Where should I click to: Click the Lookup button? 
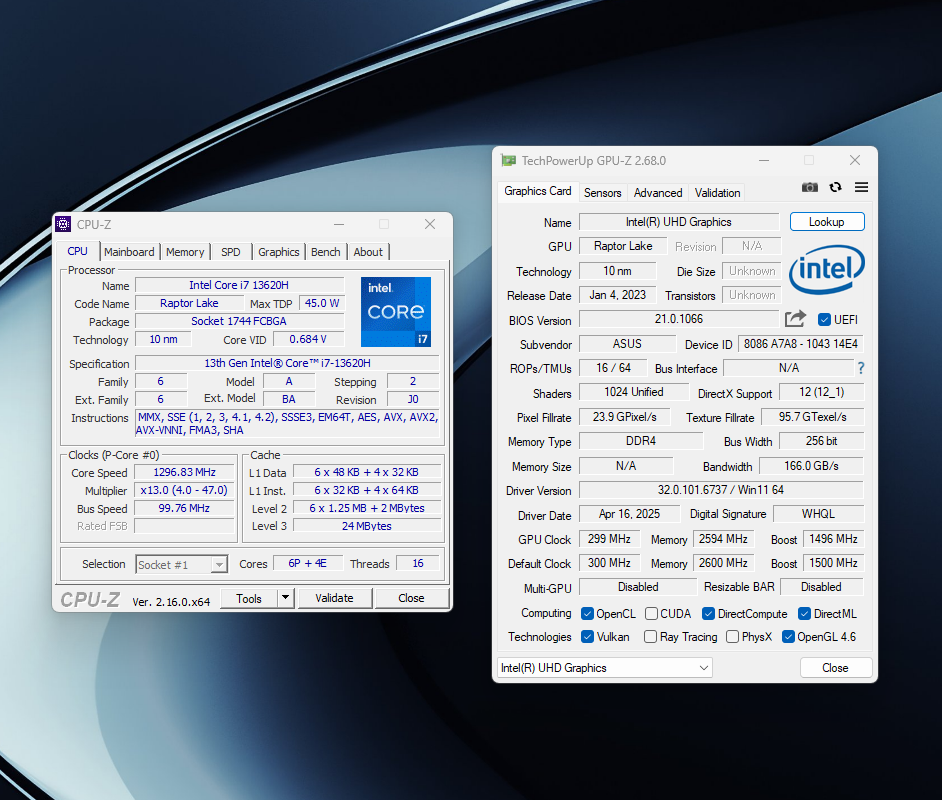(x=826, y=222)
